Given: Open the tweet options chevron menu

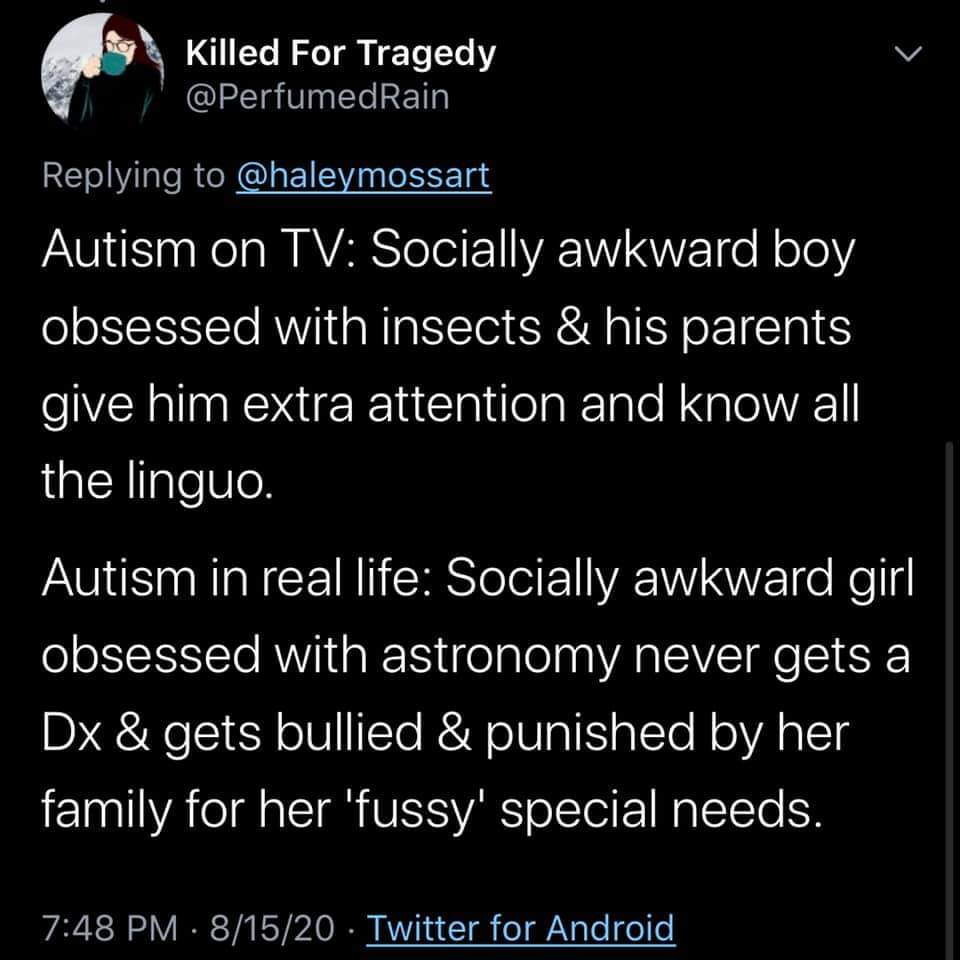Looking at the screenshot, I should click(x=908, y=54).
